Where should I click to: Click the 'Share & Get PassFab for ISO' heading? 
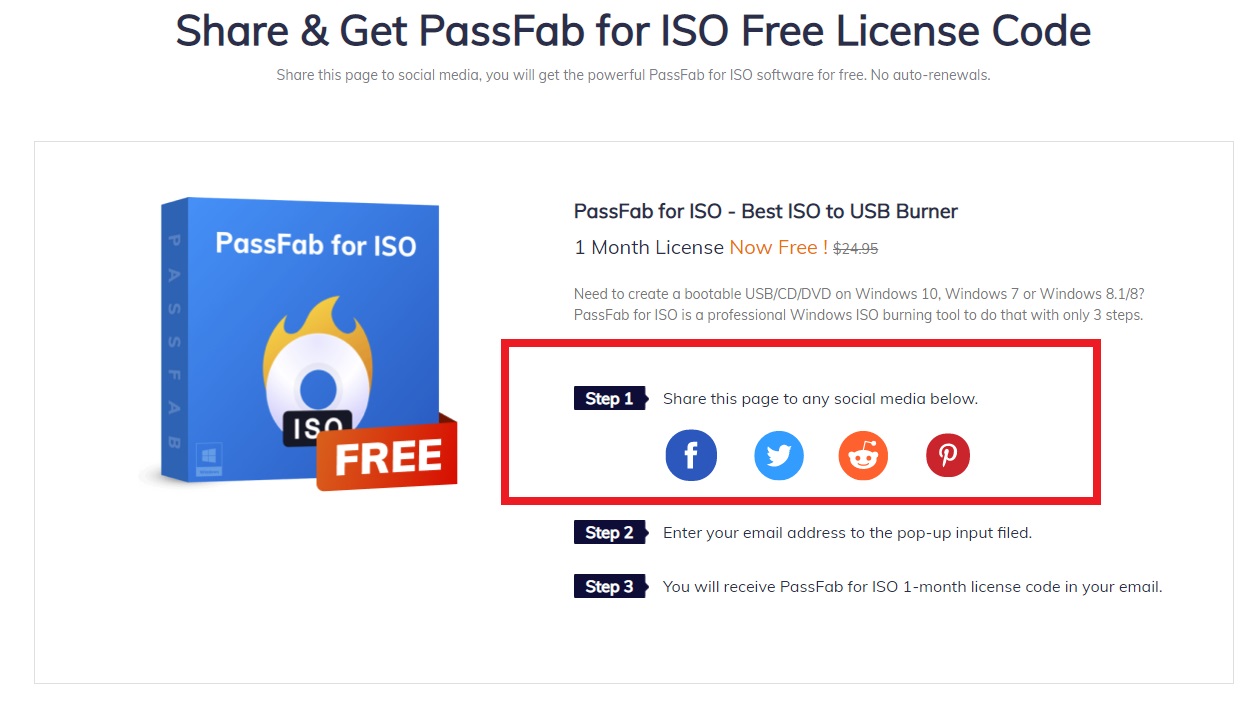coord(632,31)
